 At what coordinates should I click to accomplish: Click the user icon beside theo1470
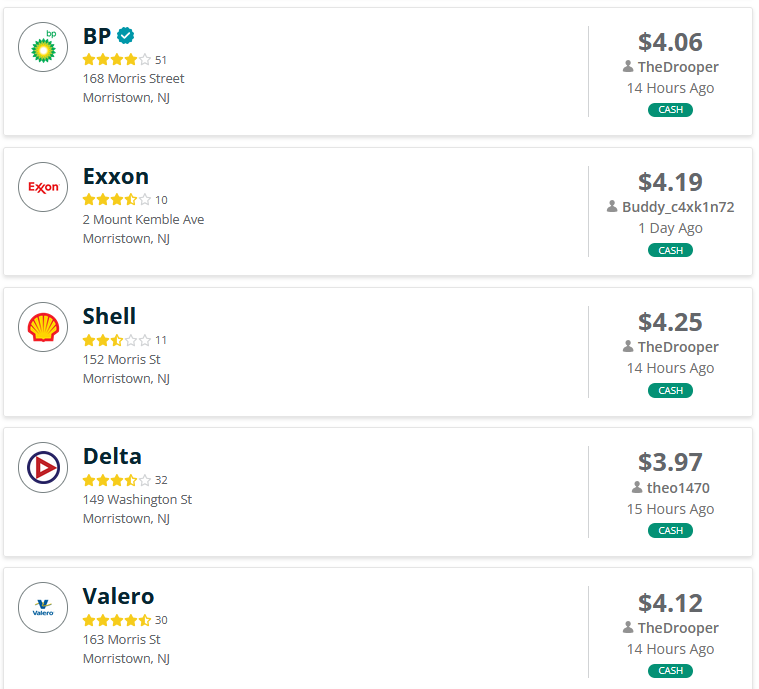click(x=637, y=488)
